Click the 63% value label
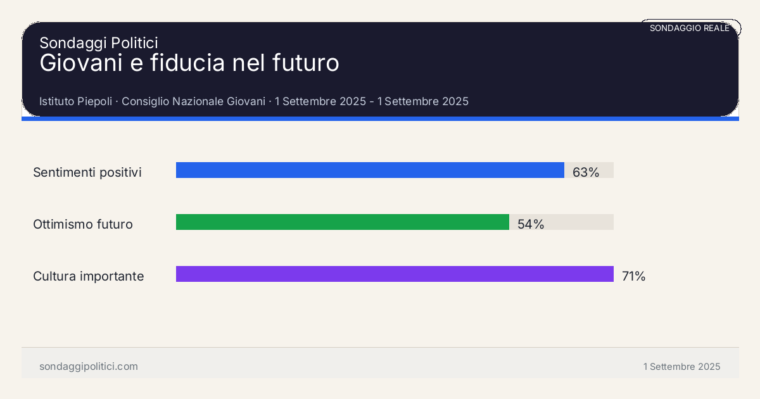The image size is (760, 399). click(586, 172)
